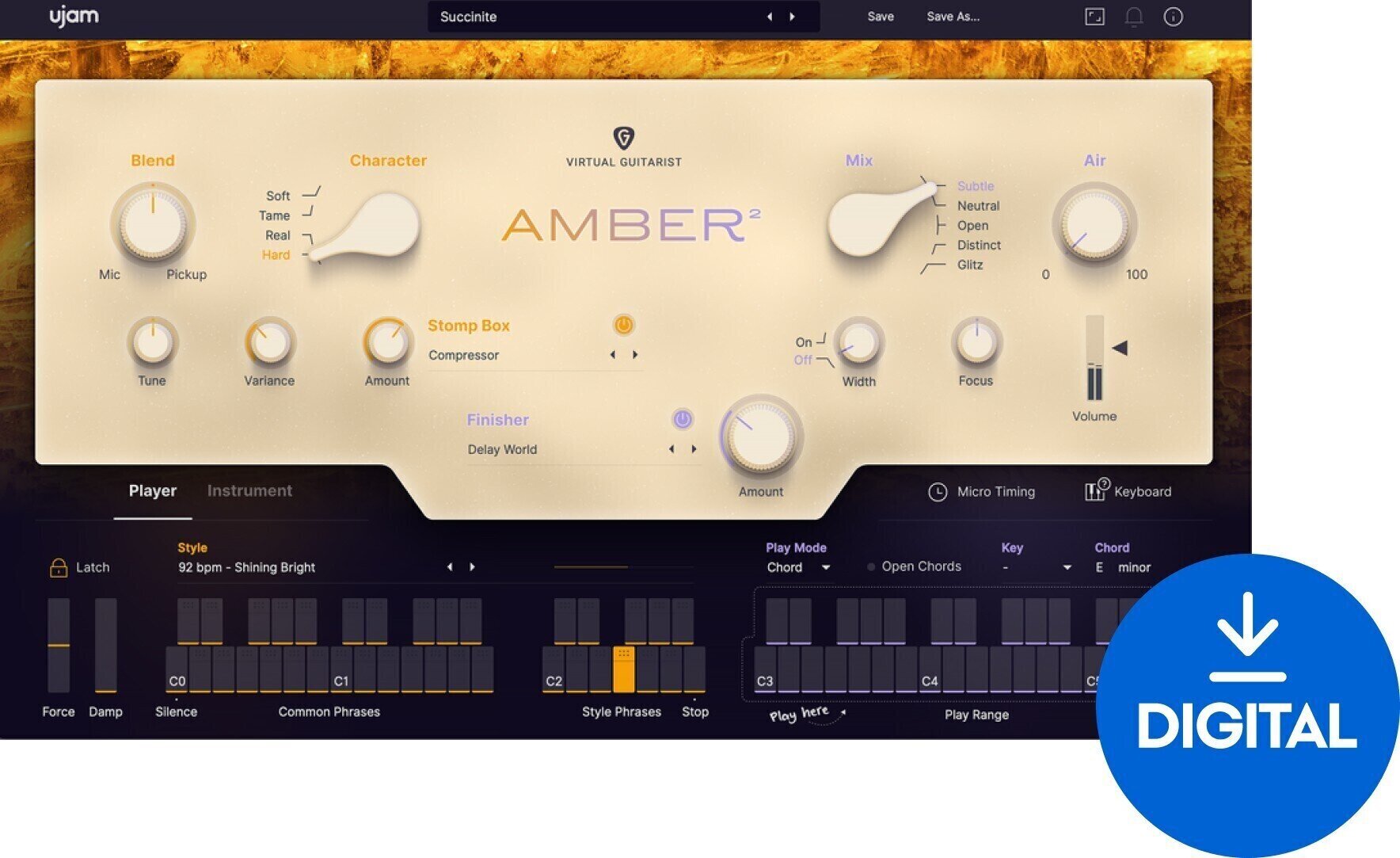Click the Save button
Viewport: 1400px width, 858px height.
pos(881,16)
